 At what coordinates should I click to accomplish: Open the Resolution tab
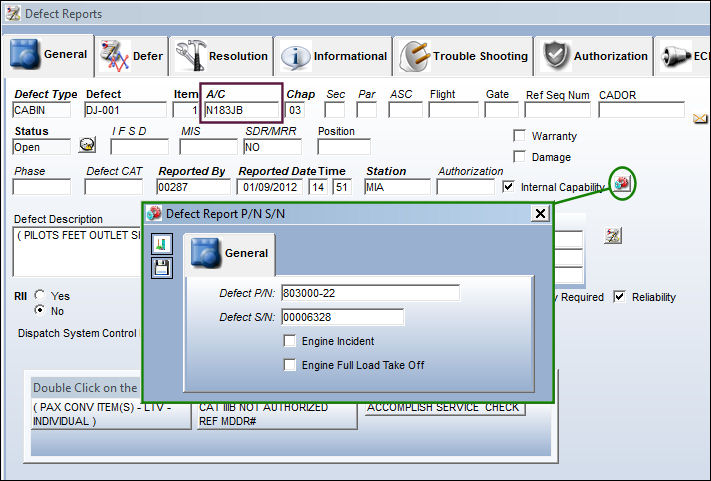click(x=221, y=56)
